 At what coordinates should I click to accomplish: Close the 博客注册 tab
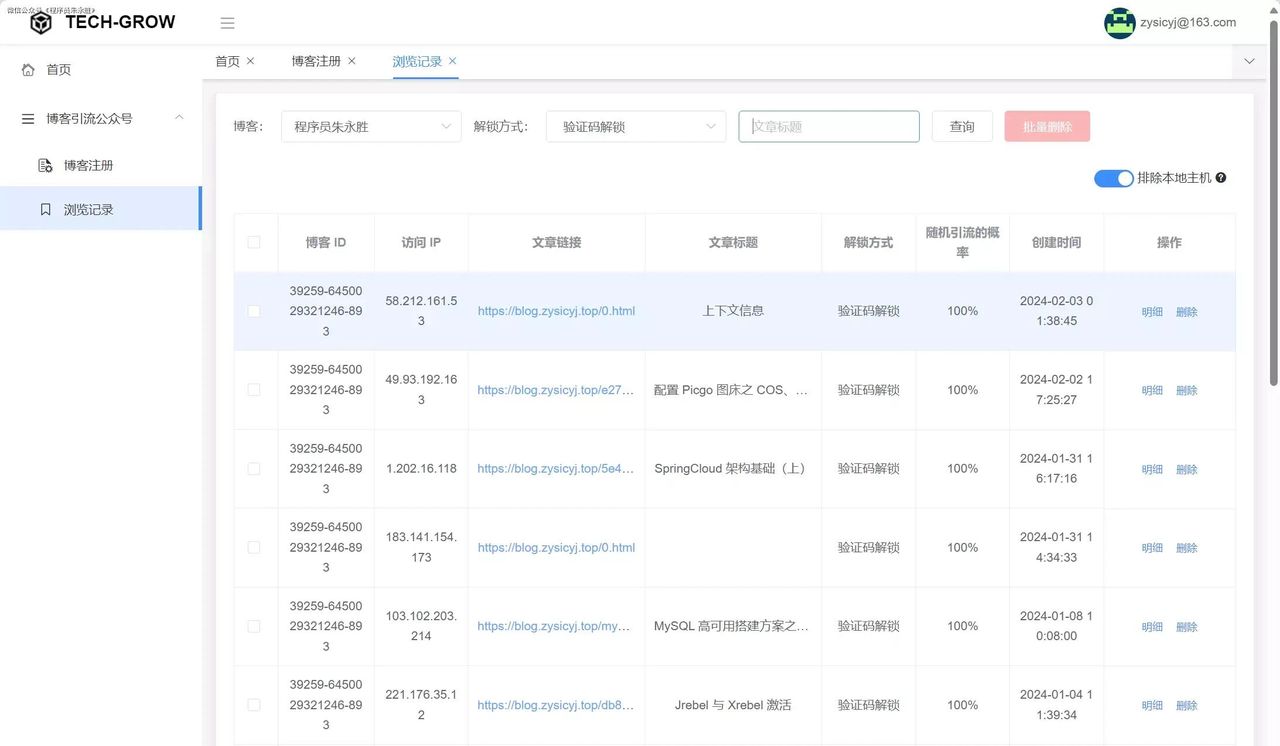coord(351,61)
